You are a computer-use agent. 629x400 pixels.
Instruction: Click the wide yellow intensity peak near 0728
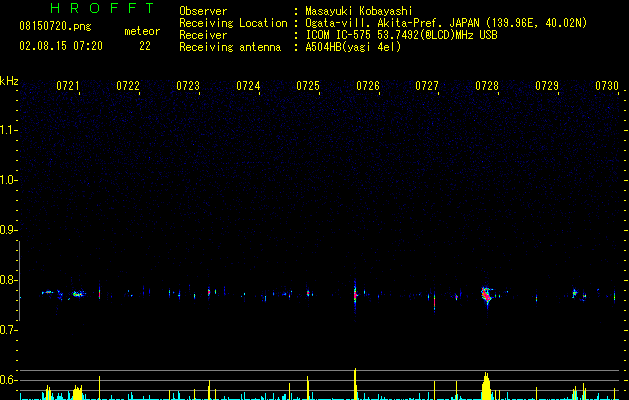click(486, 386)
